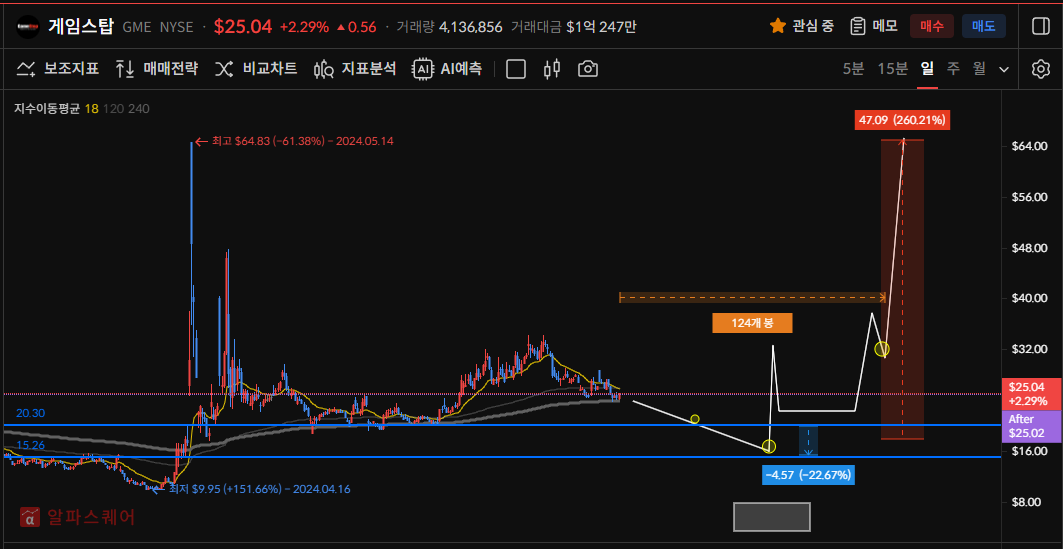Click the After $25.02 price tag
The width and height of the screenshot is (1063, 549).
pos(1031,426)
